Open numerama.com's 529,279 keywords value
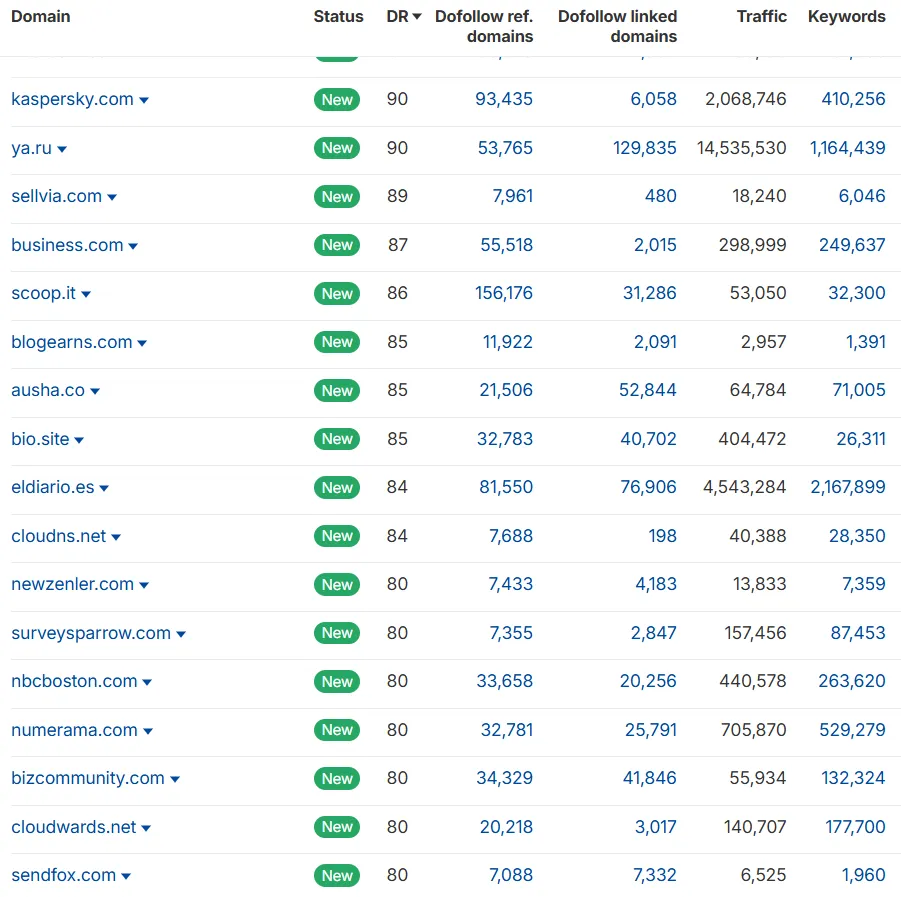 click(852, 731)
